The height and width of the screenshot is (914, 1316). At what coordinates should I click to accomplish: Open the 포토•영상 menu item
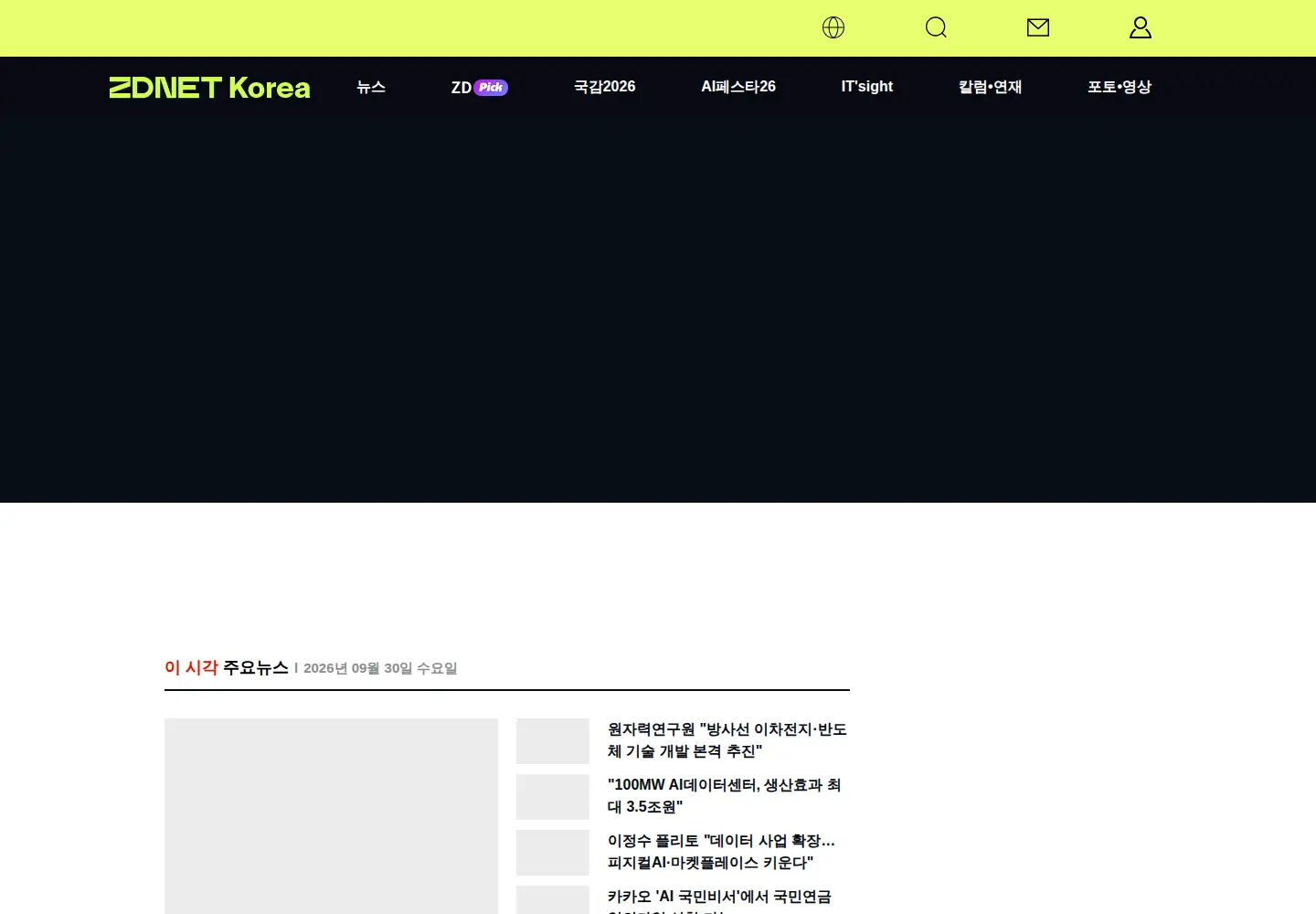coord(1120,87)
